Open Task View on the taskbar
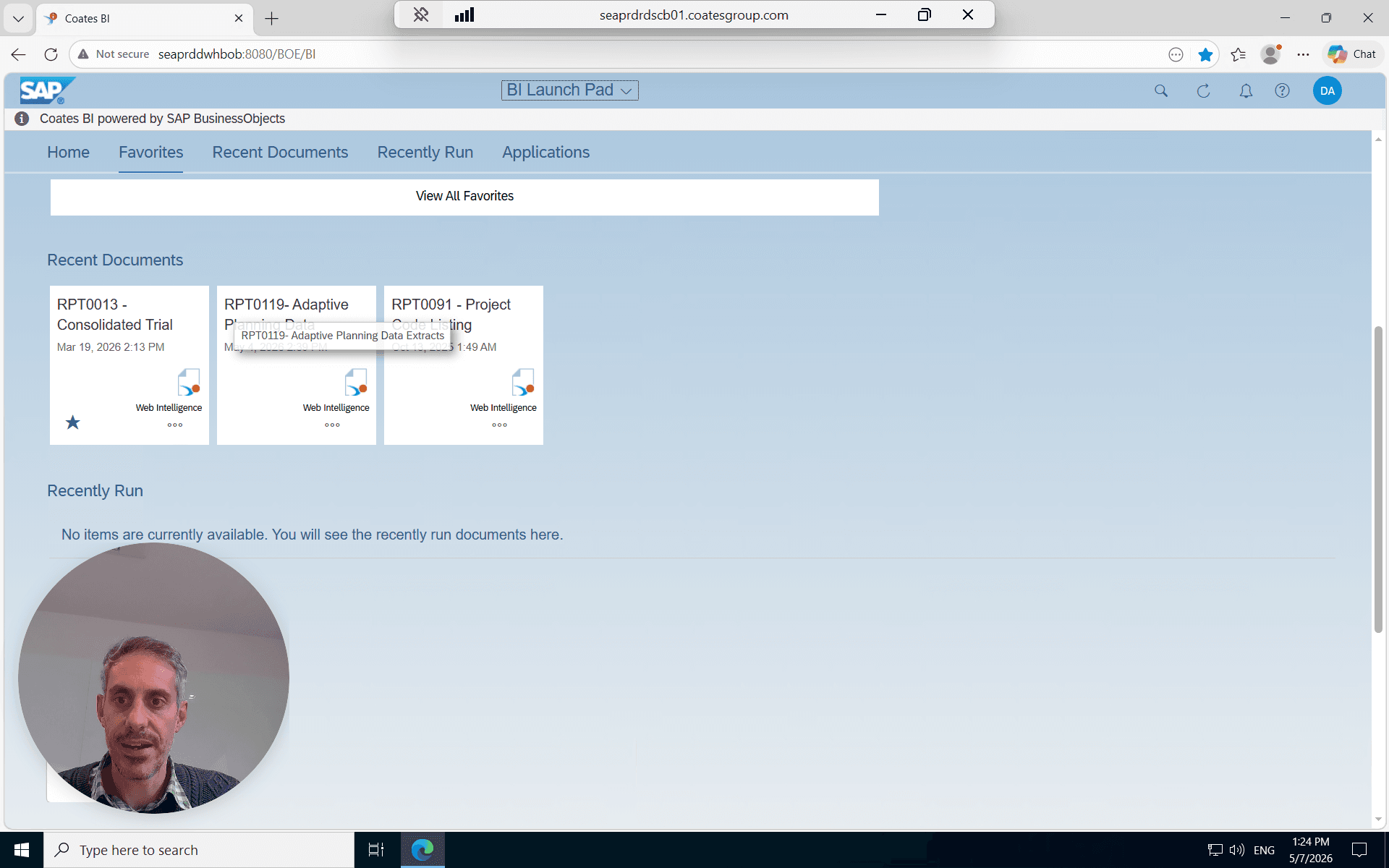The height and width of the screenshot is (868, 1389). point(376,850)
